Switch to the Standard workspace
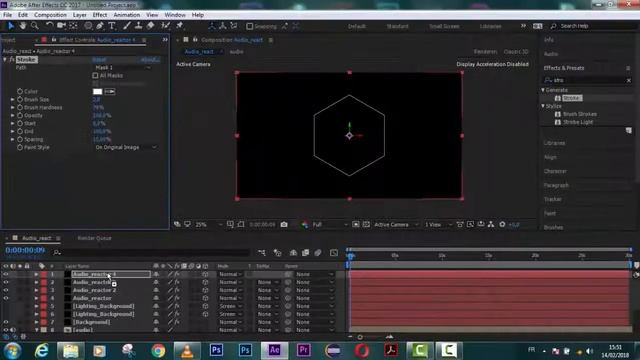 coord(397,26)
